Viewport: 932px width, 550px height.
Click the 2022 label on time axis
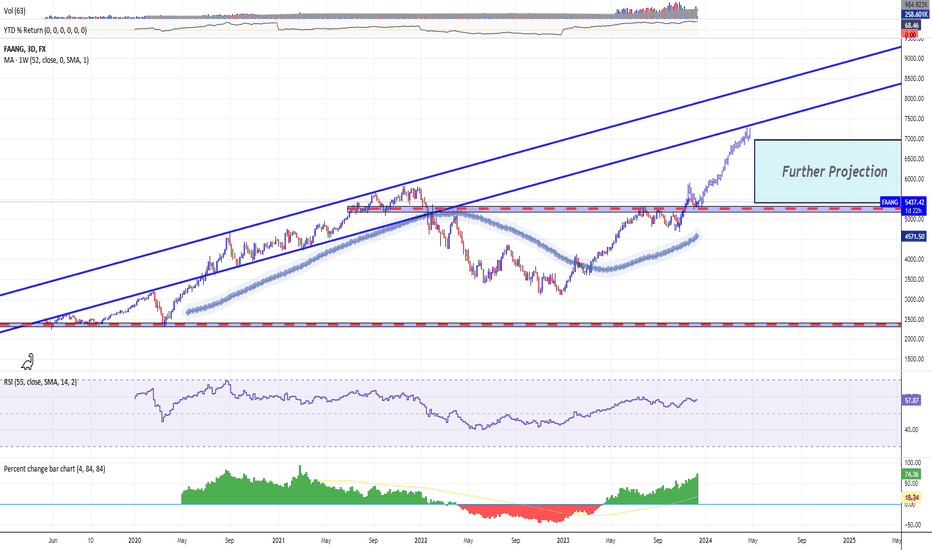(x=421, y=538)
